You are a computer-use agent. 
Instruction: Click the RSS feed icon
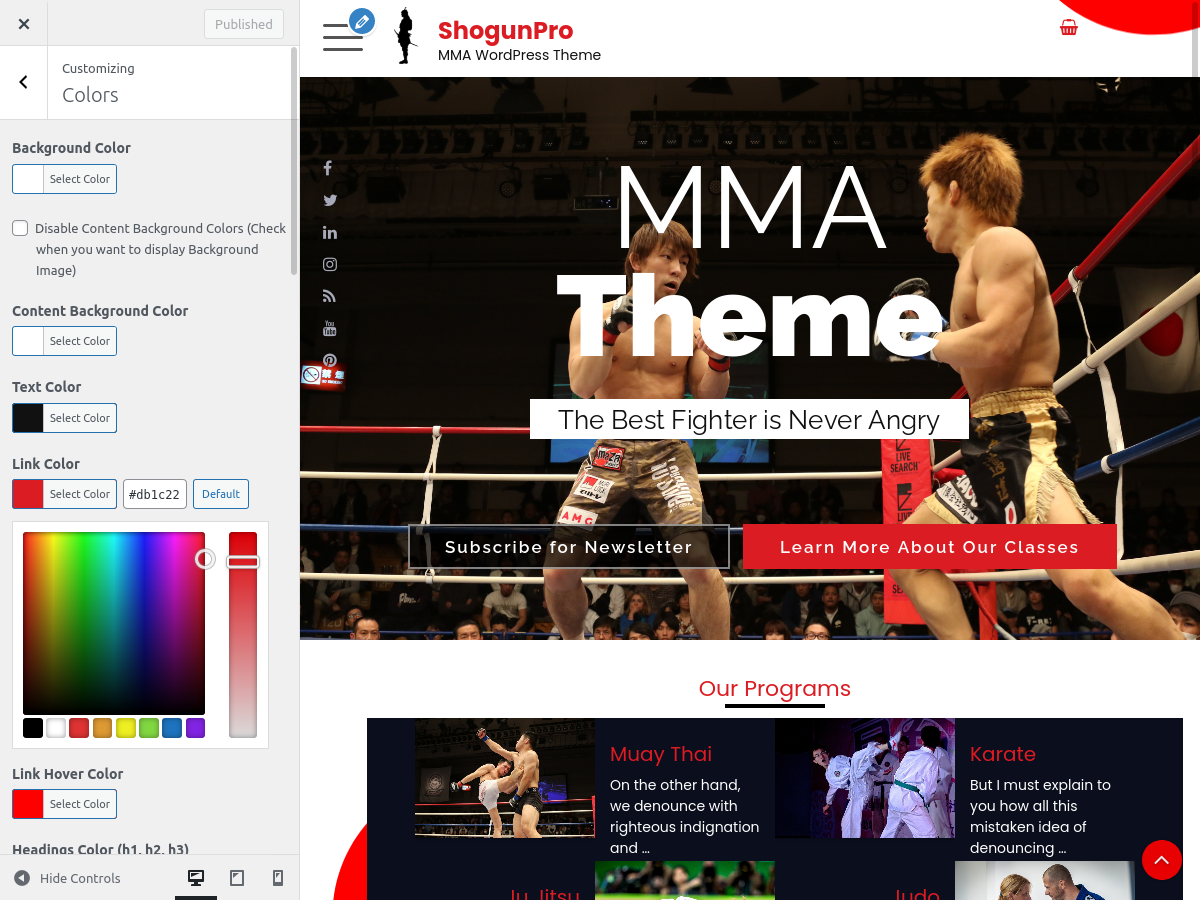(x=329, y=296)
